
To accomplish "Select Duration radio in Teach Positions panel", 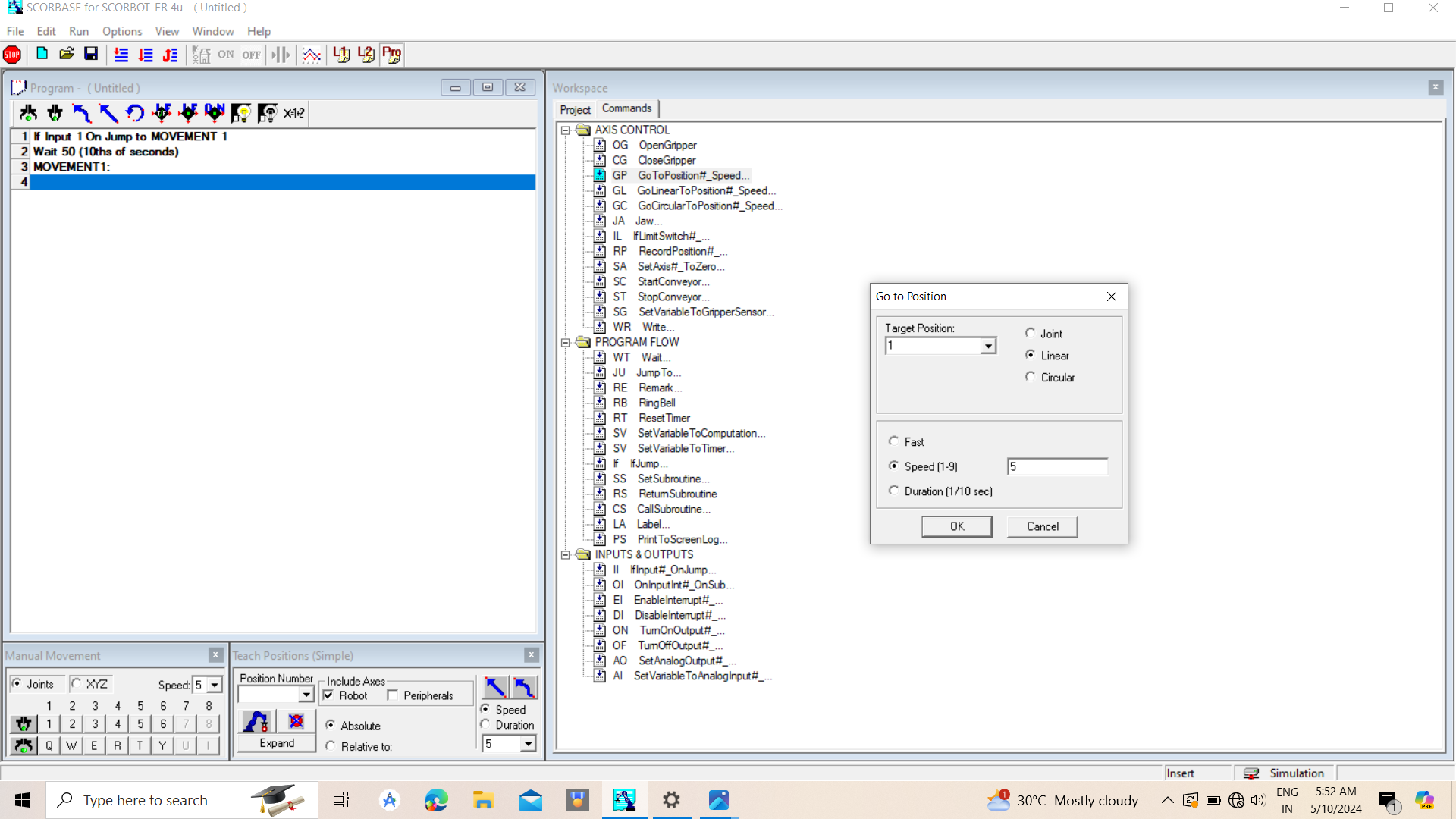I will point(485,724).
